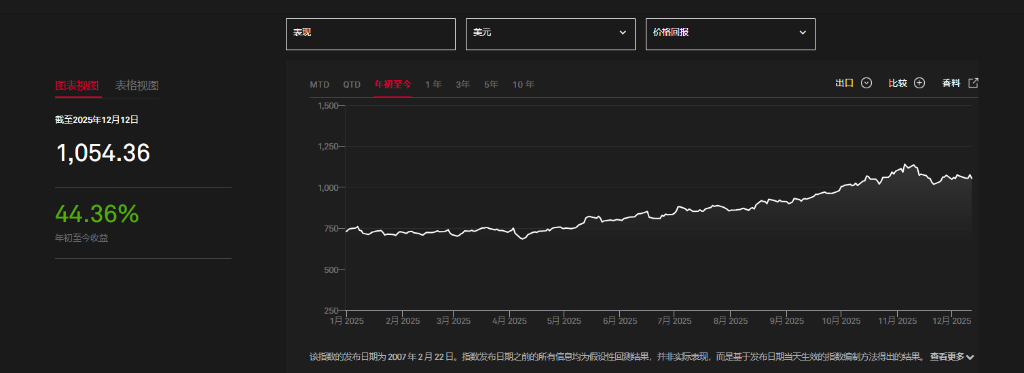
Task: Click the 比较 compare label
Action: [x=897, y=83]
